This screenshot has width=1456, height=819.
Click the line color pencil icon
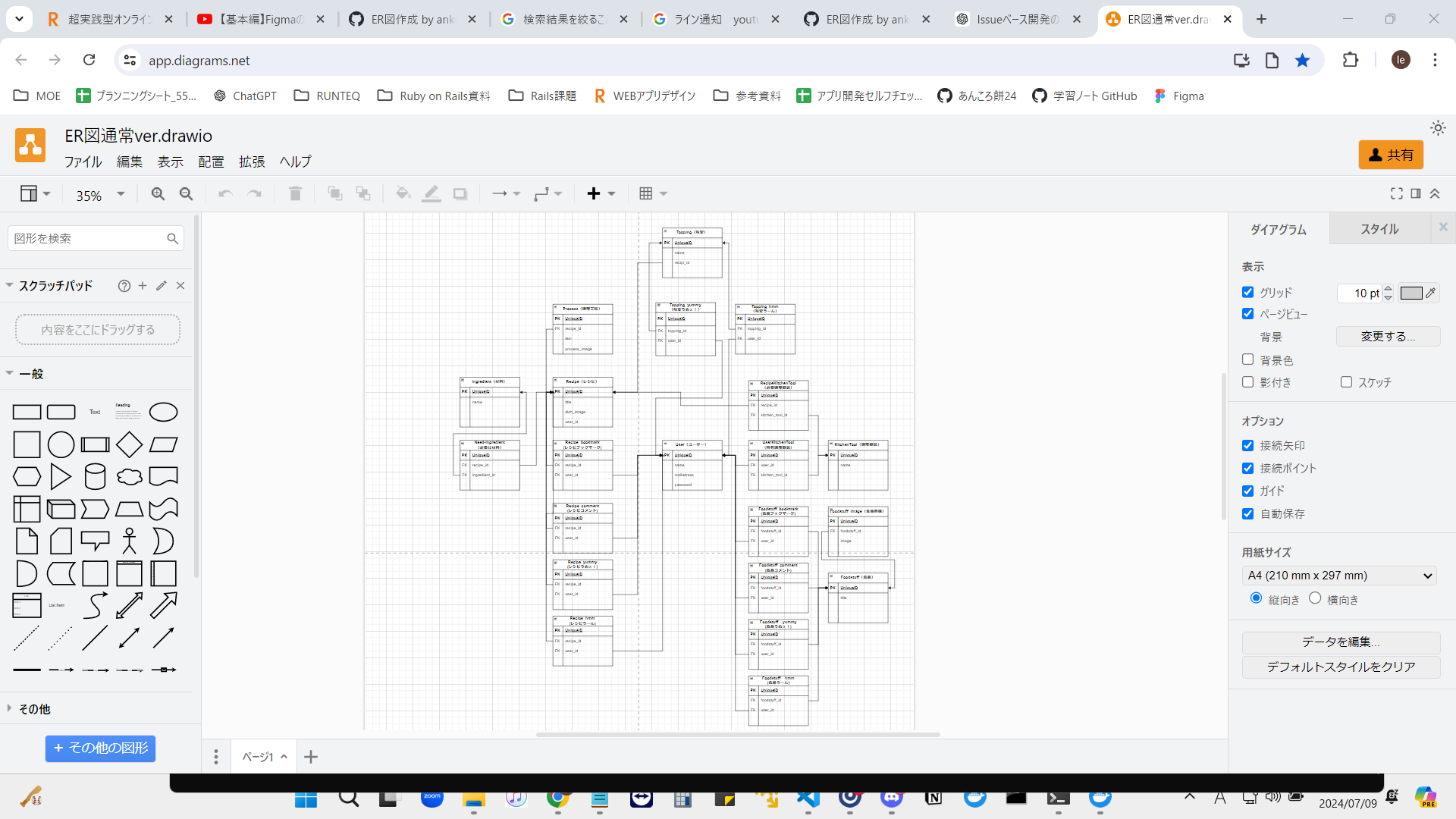pyautogui.click(x=431, y=194)
